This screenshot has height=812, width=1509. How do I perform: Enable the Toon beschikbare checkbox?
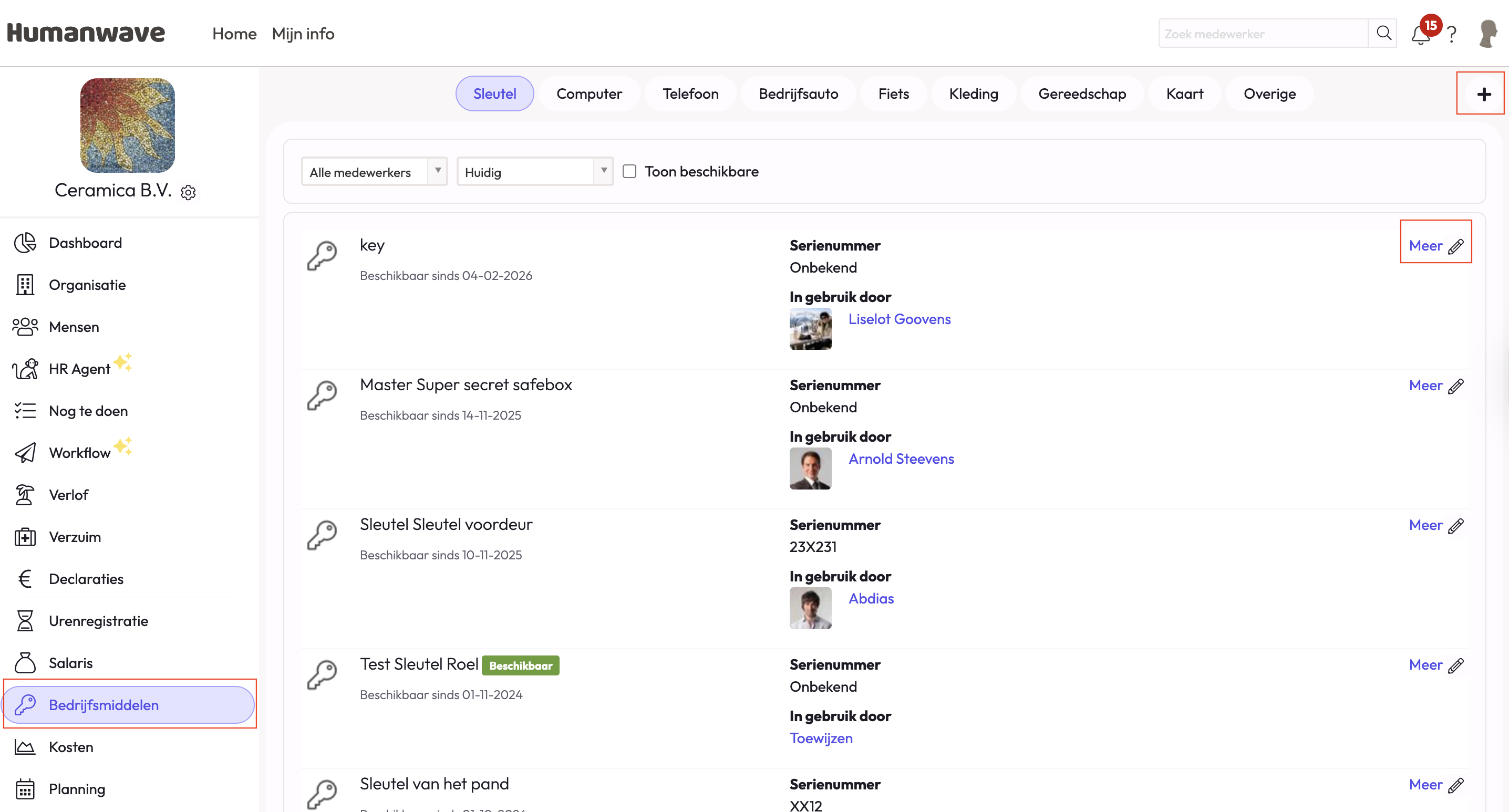(x=629, y=172)
